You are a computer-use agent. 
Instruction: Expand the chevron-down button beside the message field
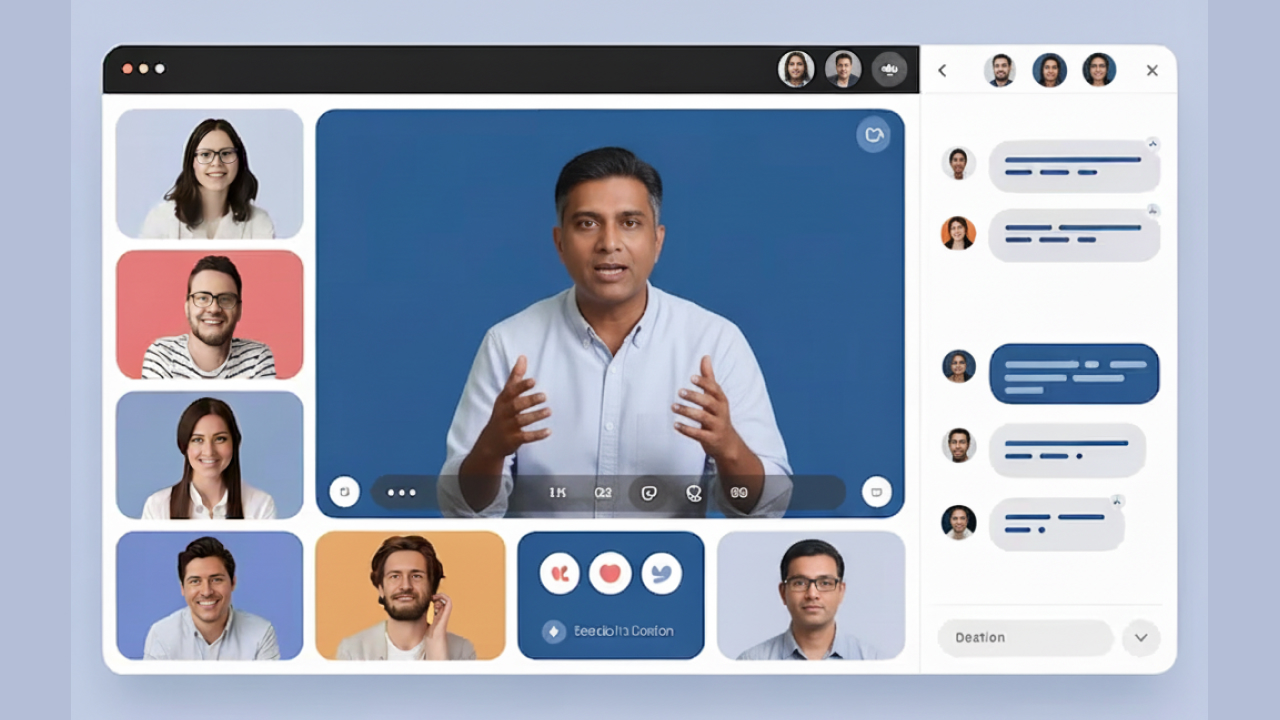1140,637
